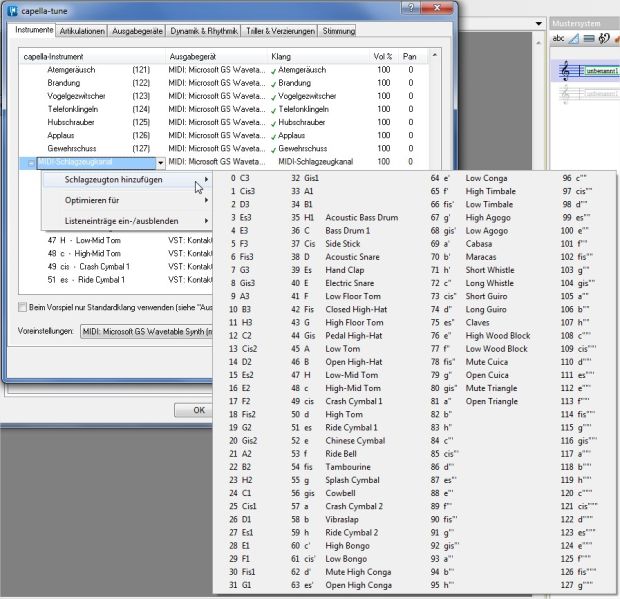Pick Open Triangle from the drum list
620x599 pixels.
tap(492, 401)
